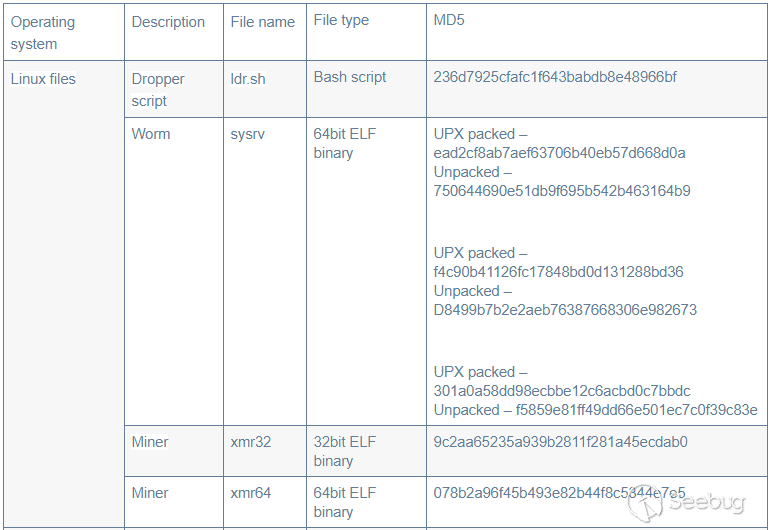Click the xmr64 file name cell

250,493
